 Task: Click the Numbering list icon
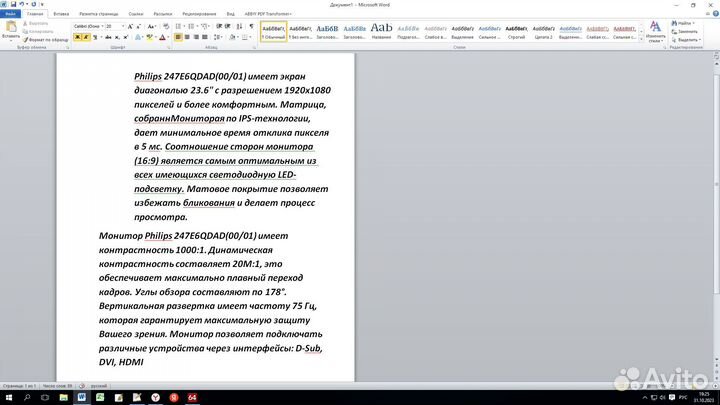point(191,27)
